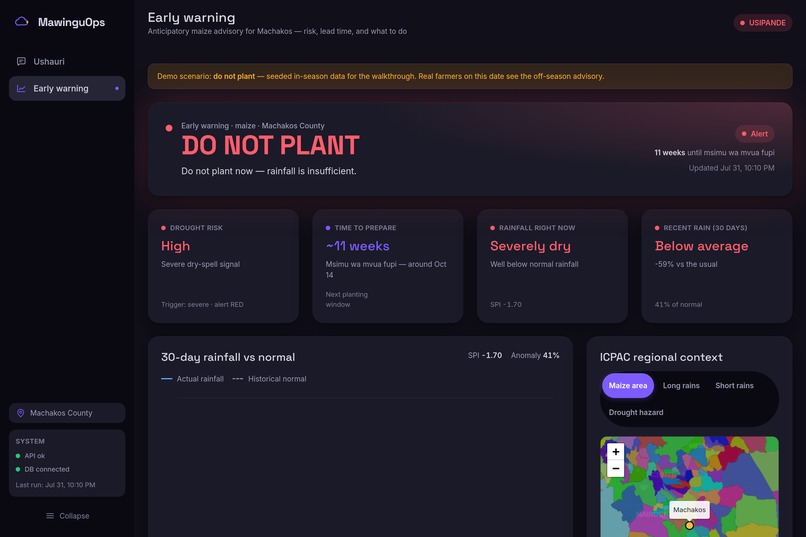Click the USIPANDE status badge
This screenshot has height=537, width=806.
(x=763, y=23)
